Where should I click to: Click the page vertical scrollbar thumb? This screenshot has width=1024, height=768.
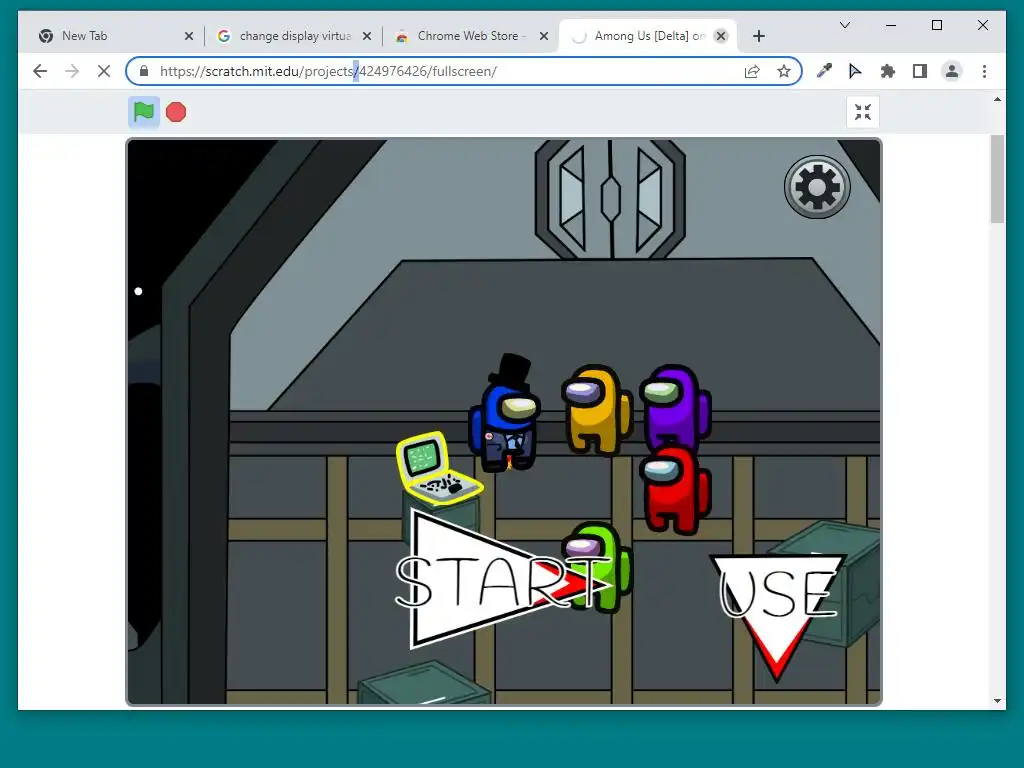point(997,180)
